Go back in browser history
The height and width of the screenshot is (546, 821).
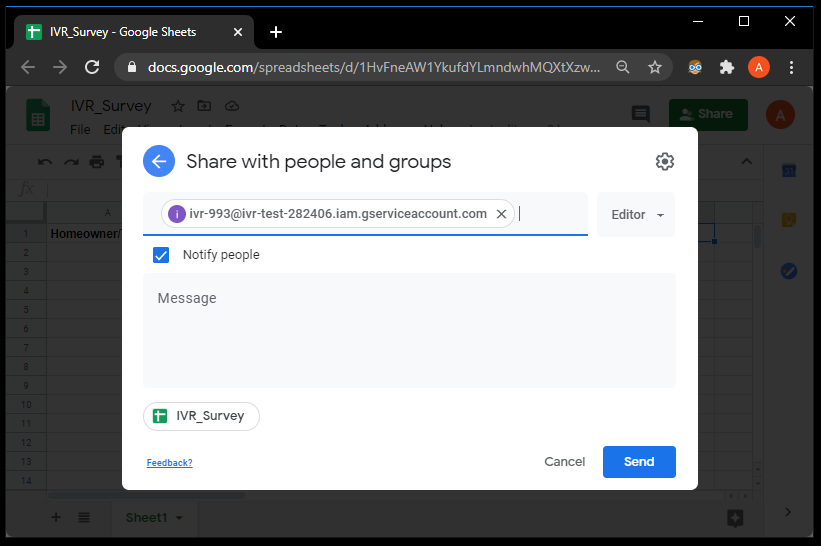pos(28,67)
